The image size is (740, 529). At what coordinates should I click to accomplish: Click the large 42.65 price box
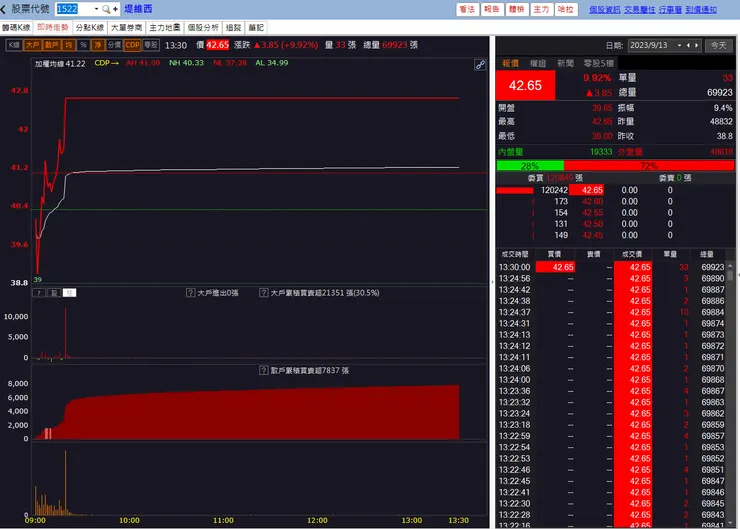[525, 85]
